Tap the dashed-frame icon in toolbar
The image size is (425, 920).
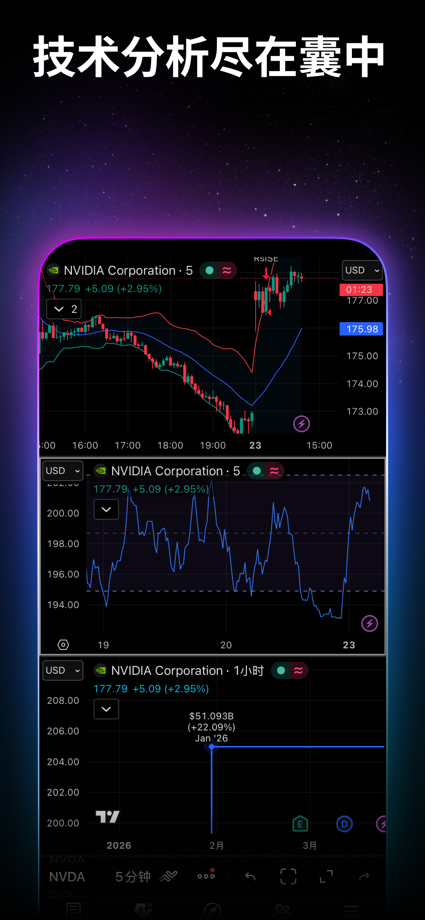click(x=288, y=877)
